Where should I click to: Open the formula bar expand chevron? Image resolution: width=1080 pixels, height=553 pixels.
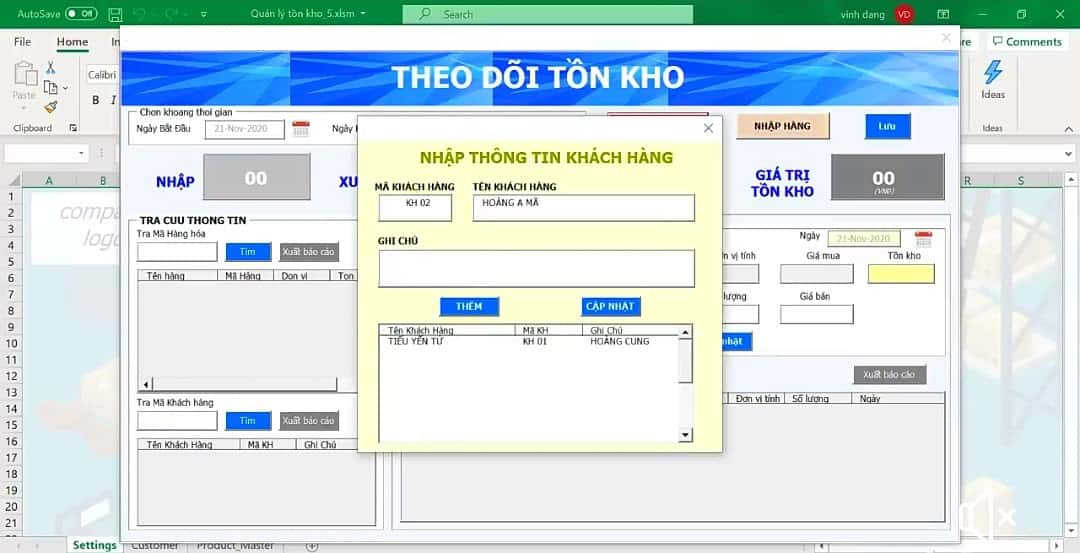click(1068, 154)
